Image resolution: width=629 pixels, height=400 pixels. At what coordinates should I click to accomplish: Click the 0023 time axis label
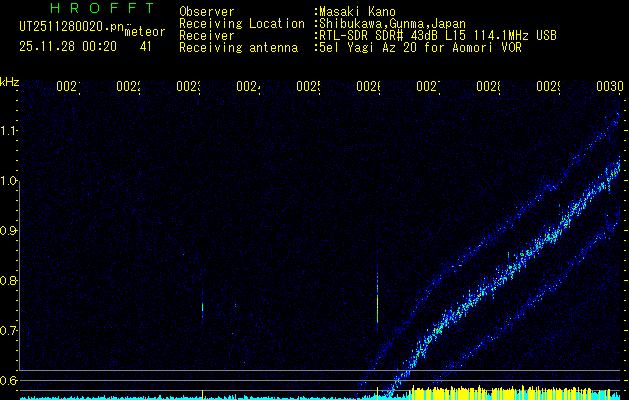[189, 86]
